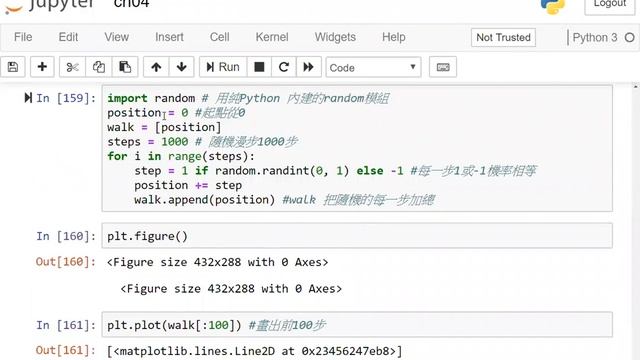
Task: Click the Python logo icon
Action: click(553, 6)
